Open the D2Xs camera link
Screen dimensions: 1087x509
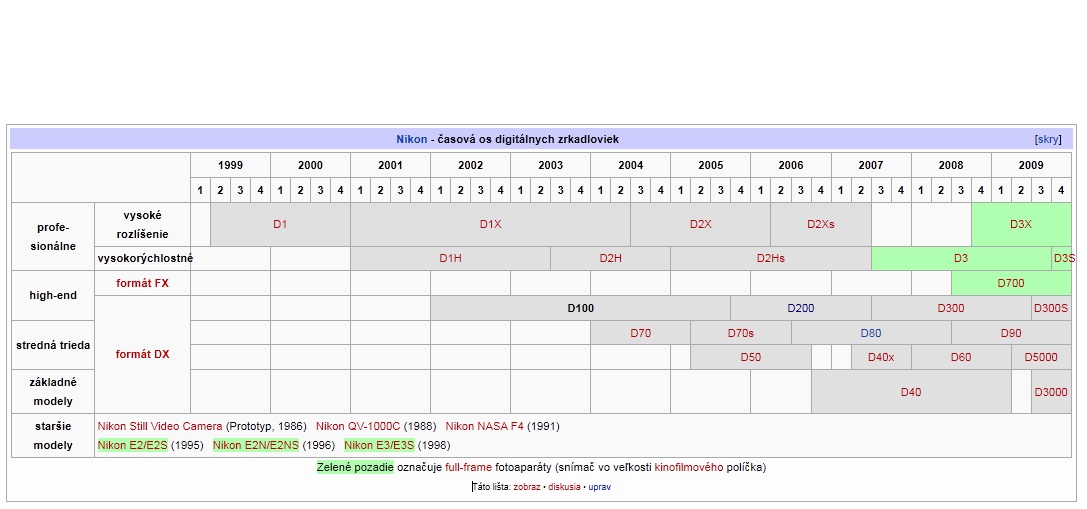pos(821,225)
